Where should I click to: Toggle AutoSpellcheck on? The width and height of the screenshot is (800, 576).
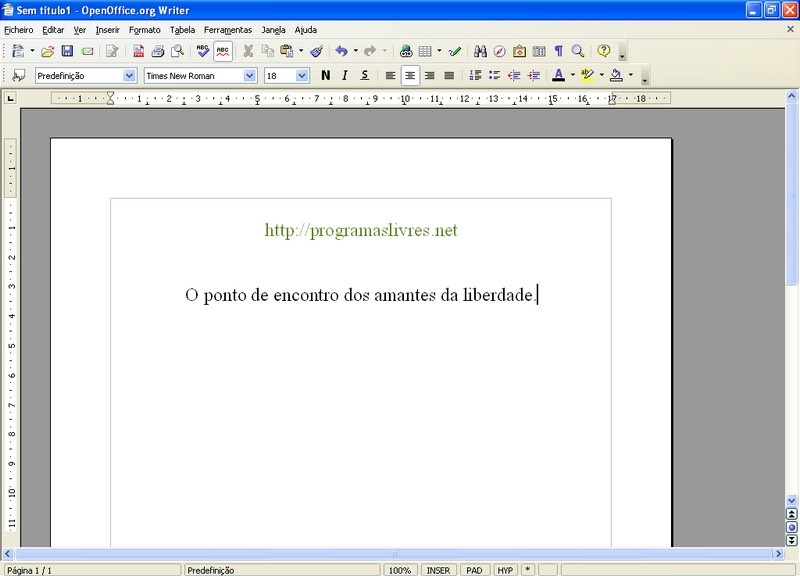pyautogui.click(x=223, y=49)
